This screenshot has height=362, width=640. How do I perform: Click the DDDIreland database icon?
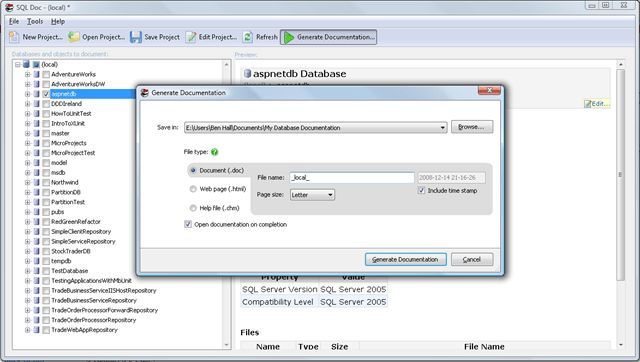pyautogui.click(x=37, y=104)
